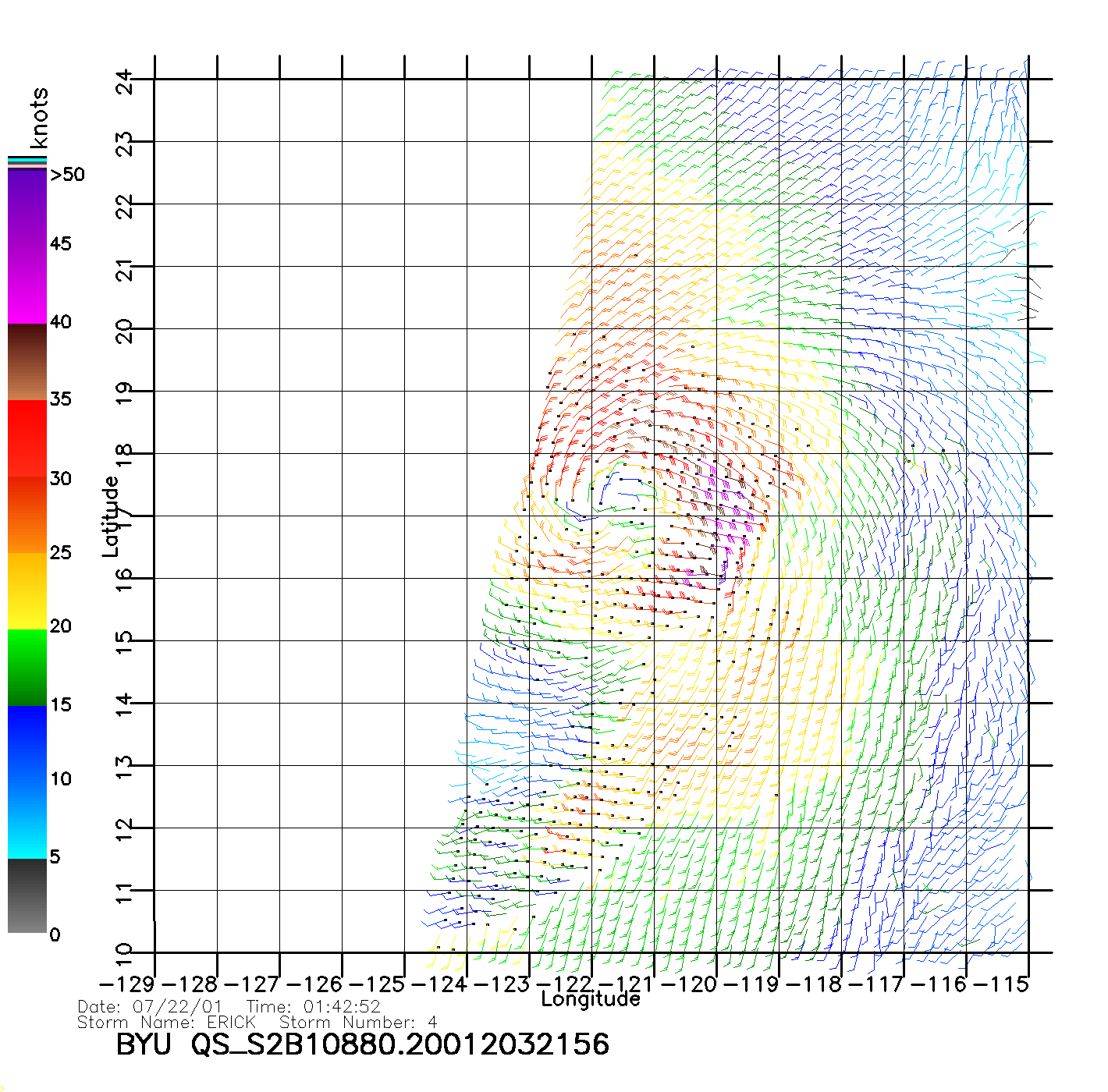Click the green 15-20 knots legend band

coord(27,667)
